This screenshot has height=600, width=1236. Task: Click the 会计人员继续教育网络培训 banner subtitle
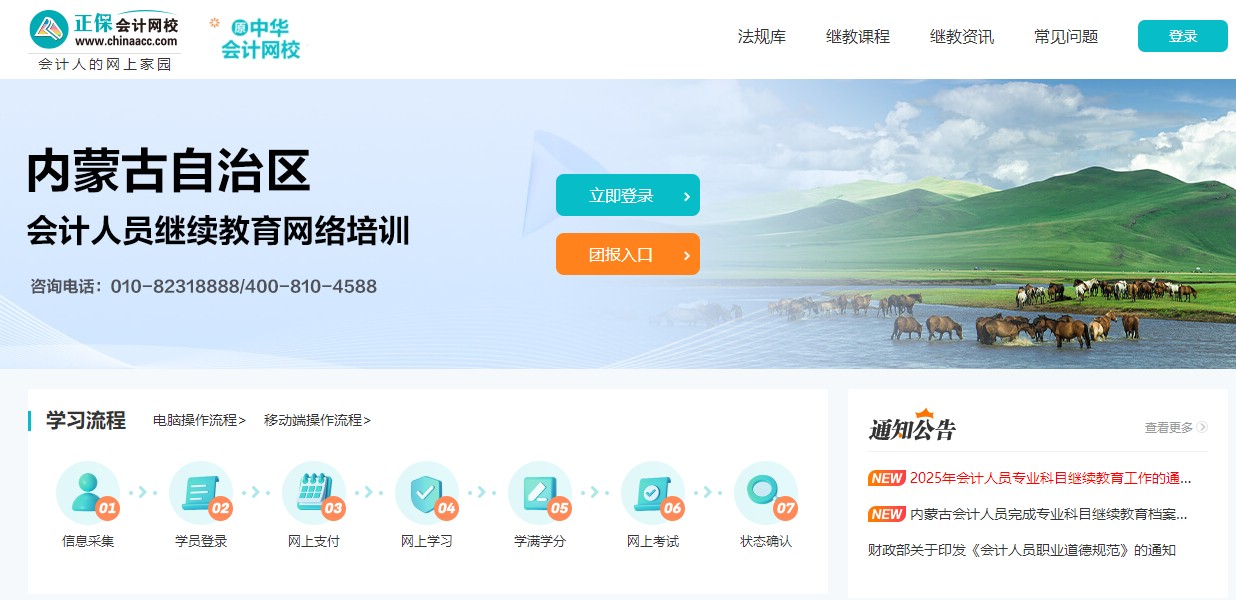[218, 230]
